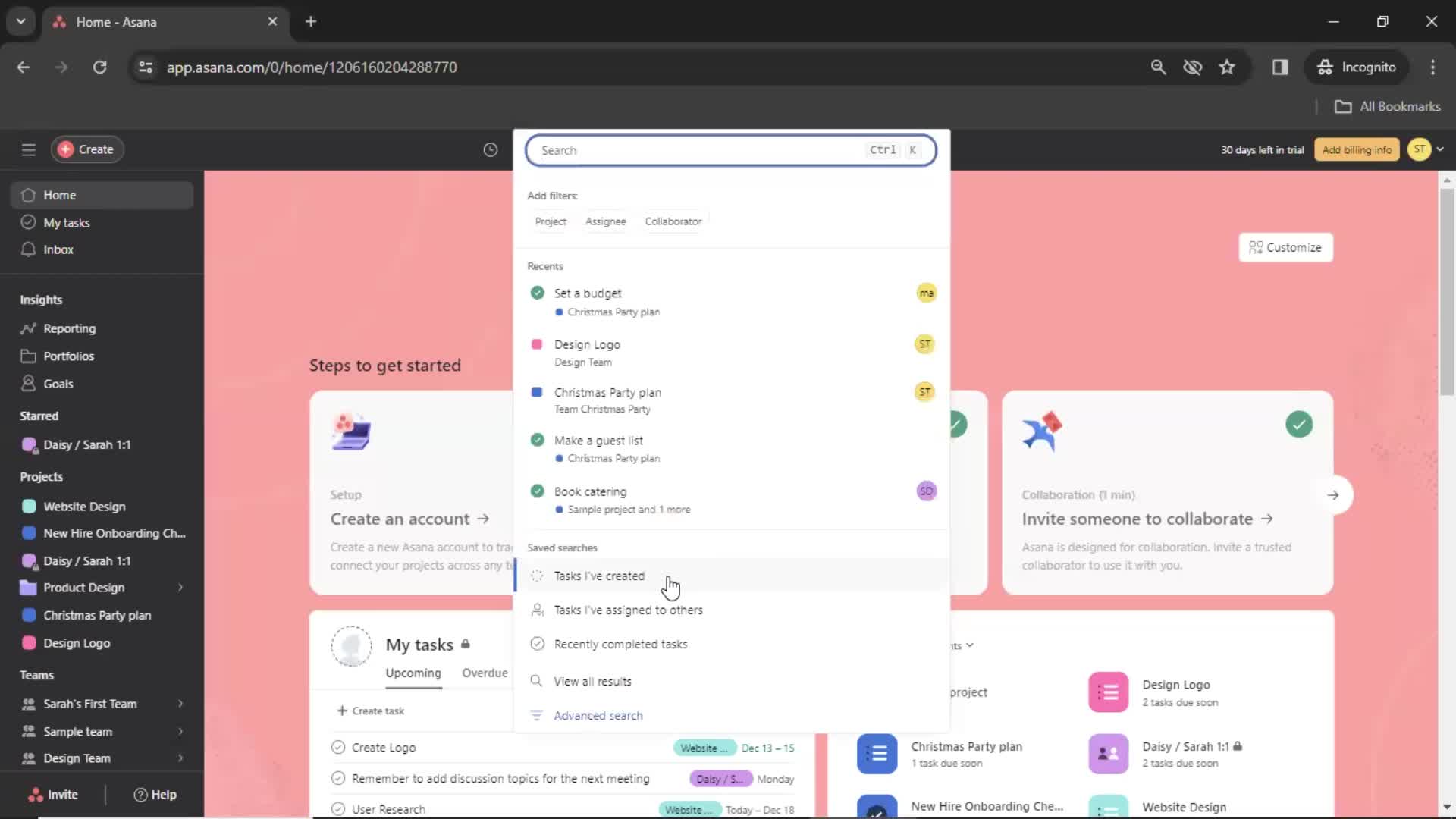The height and width of the screenshot is (819, 1456).
Task: Toggle the sidebar hamburger menu
Action: point(29,149)
